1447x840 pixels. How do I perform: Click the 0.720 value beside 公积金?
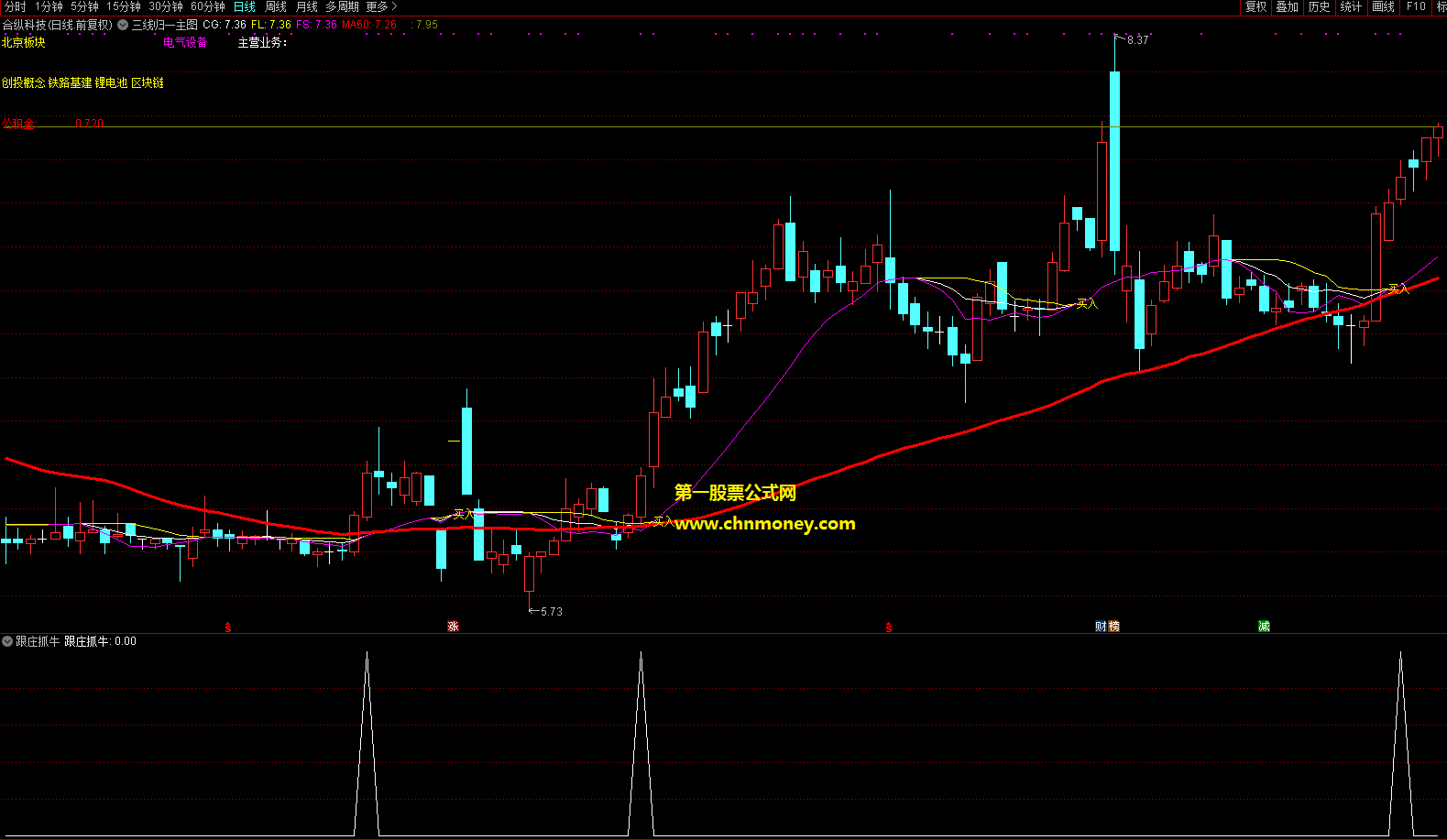tap(90, 123)
